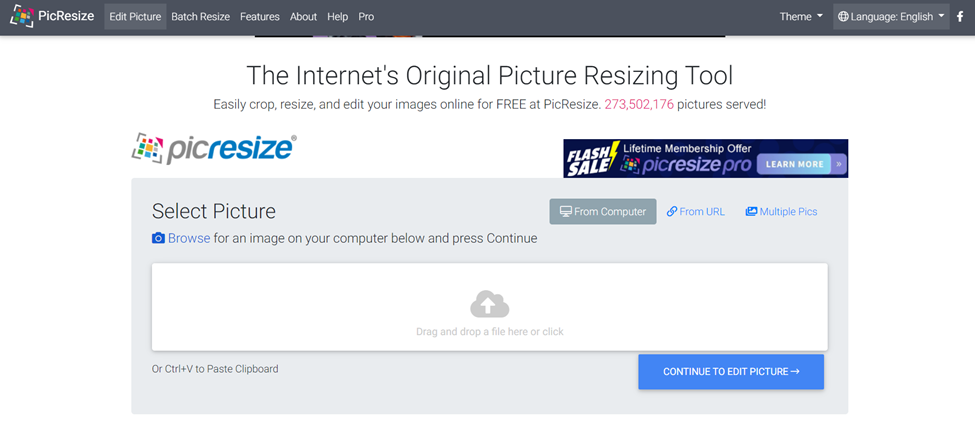Switch to From URL option
The height and width of the screenshot is (421, 975).
pyautogui.click(x=696, y=211)
